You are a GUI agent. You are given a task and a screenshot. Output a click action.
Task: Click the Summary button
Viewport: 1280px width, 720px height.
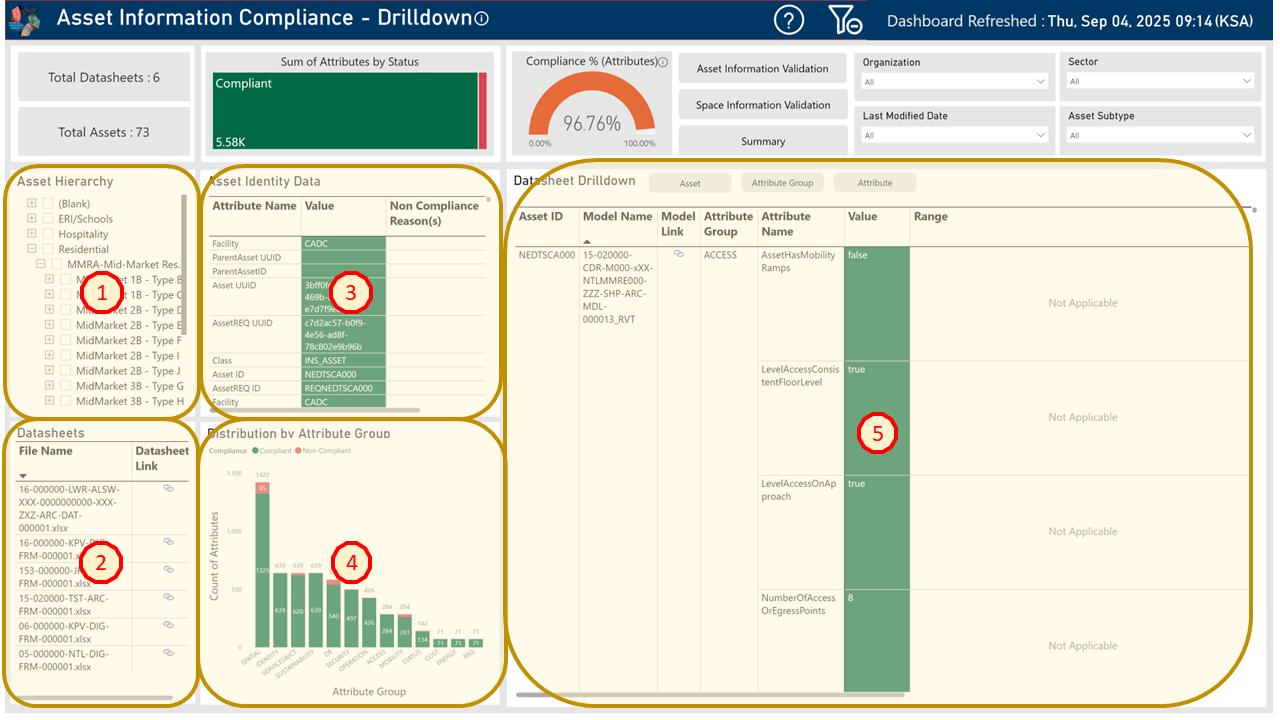click(x=762, y=141)
